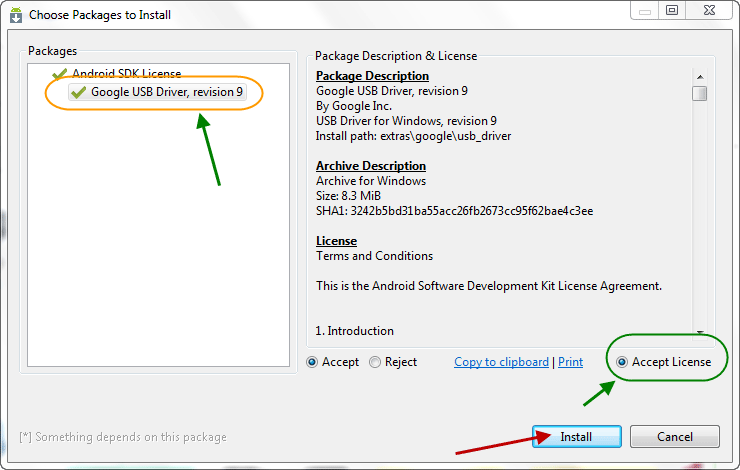Click the Archive Description heading
This screenshot has height=470, width=740.
(x=371, y=166)
